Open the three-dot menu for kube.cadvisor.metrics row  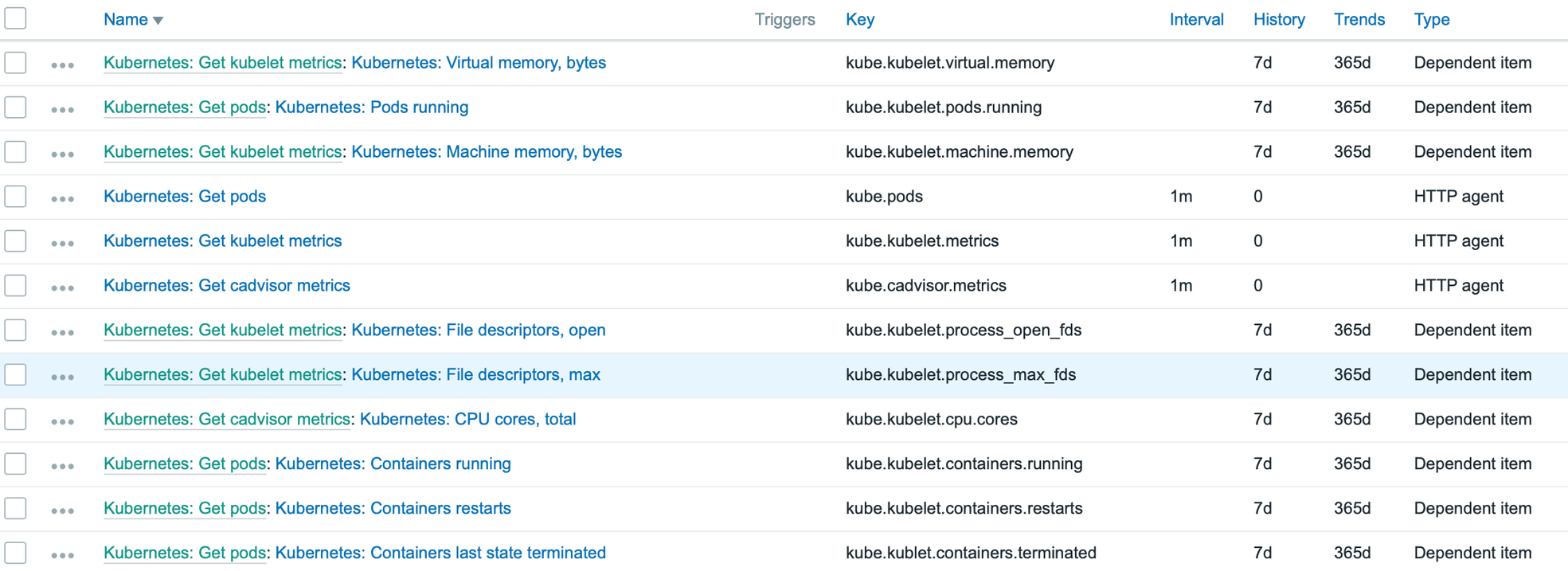point(62,288)
